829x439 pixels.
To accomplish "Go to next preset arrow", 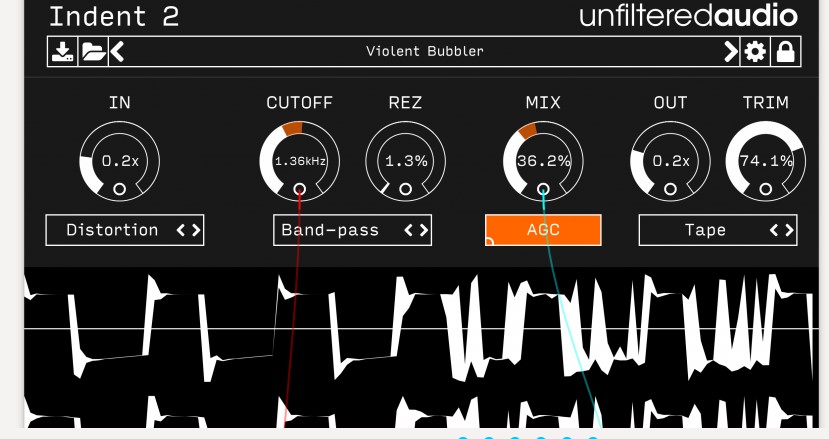I will click(x=731, y=51).
